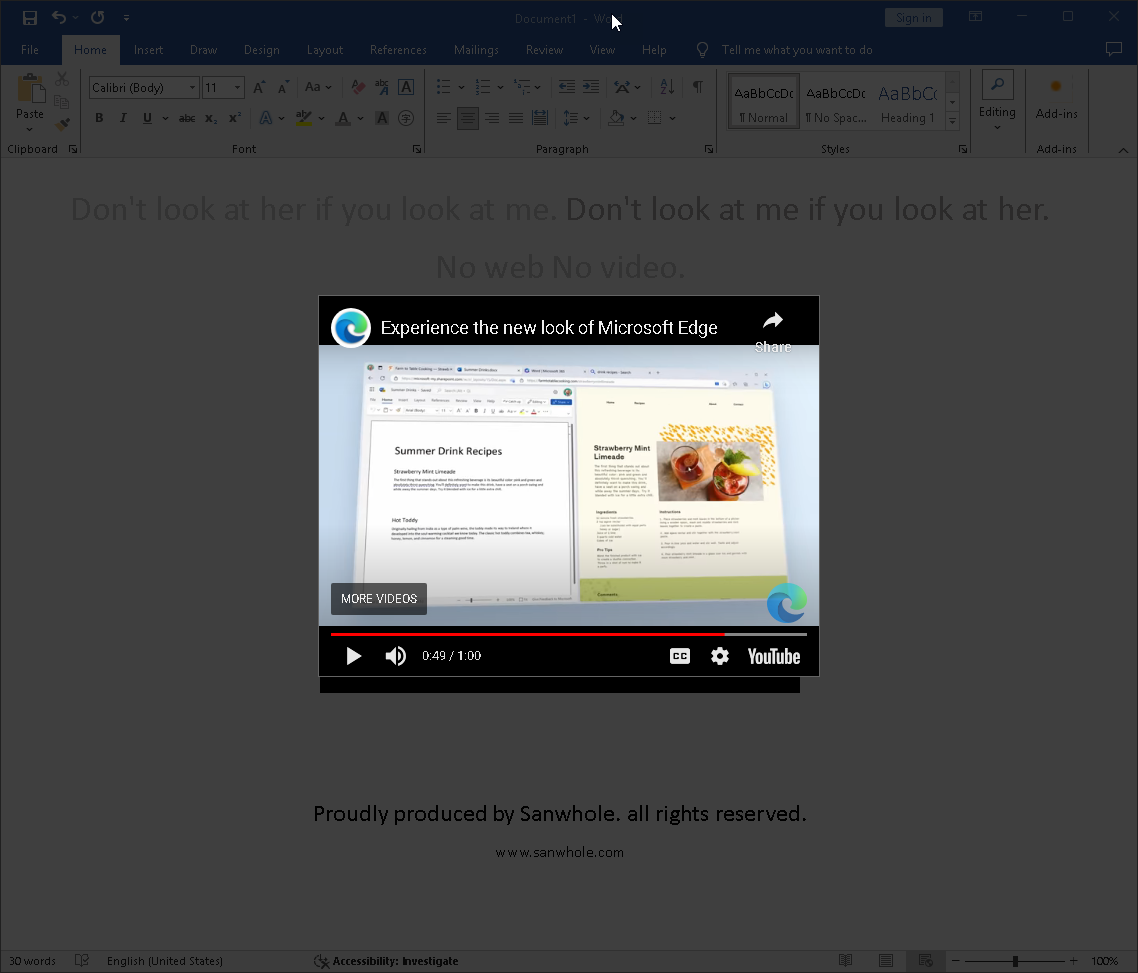
Task: Select Center alignment
Action: click(x=467, y=118)
